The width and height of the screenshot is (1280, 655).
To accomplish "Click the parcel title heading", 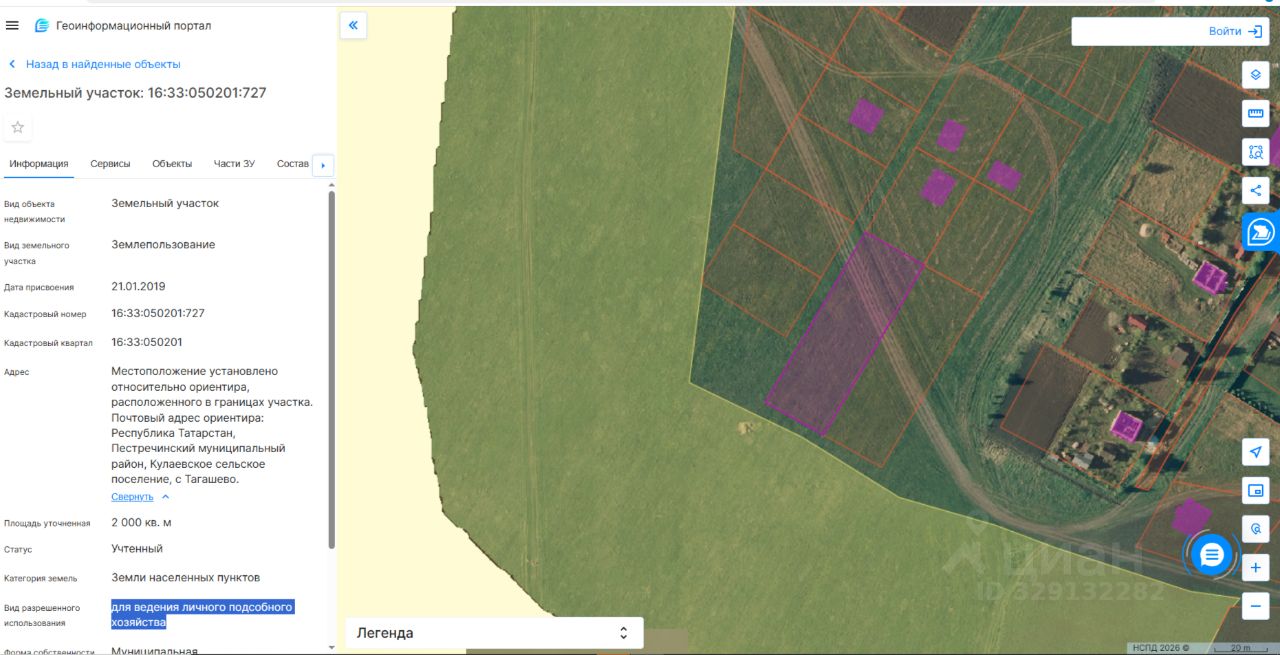I will tap(135, 93).
